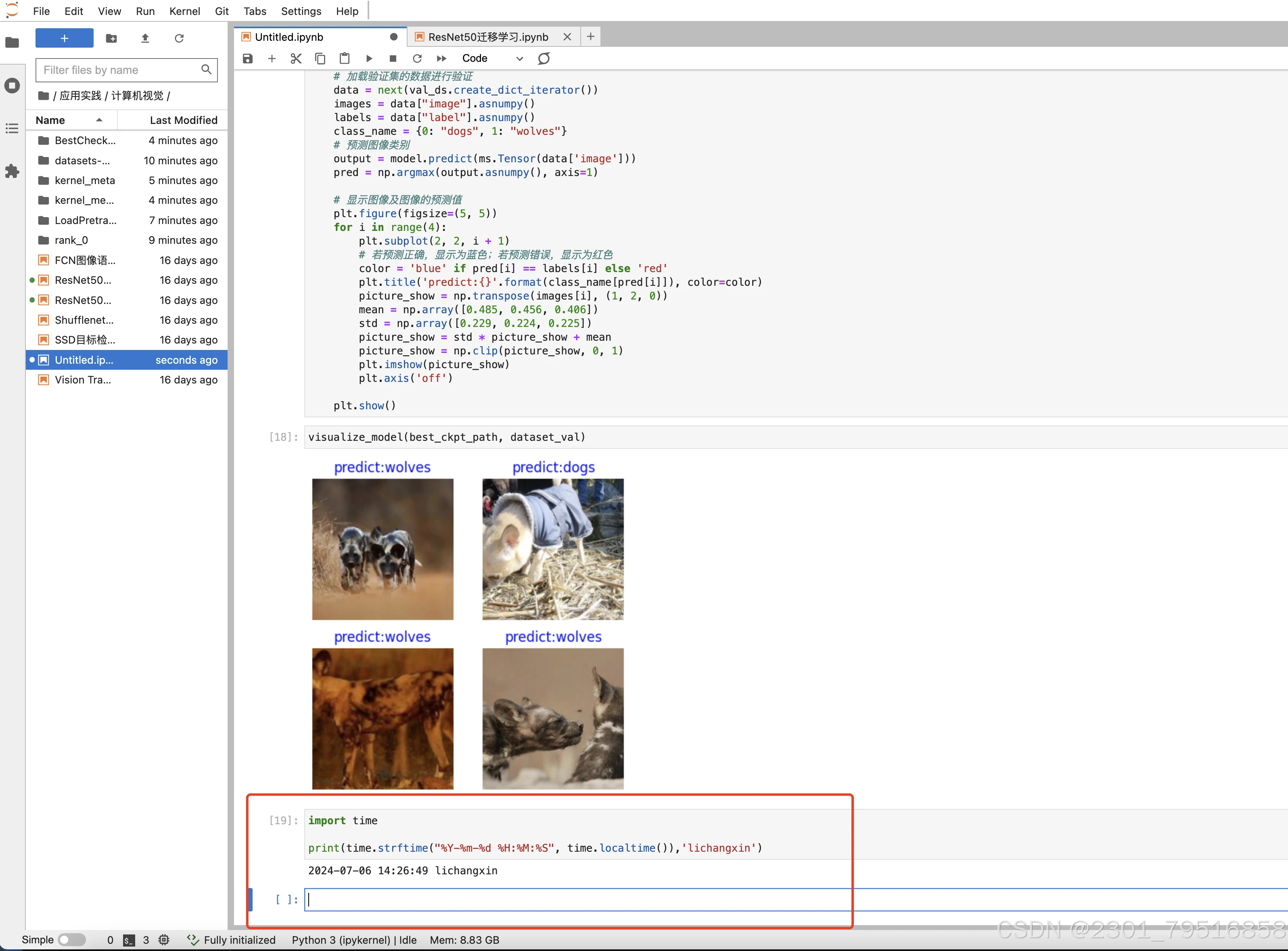This screenshot has width=1288, height=951.
Task: Sort files by Name column header
Action: tap(51, 120)
